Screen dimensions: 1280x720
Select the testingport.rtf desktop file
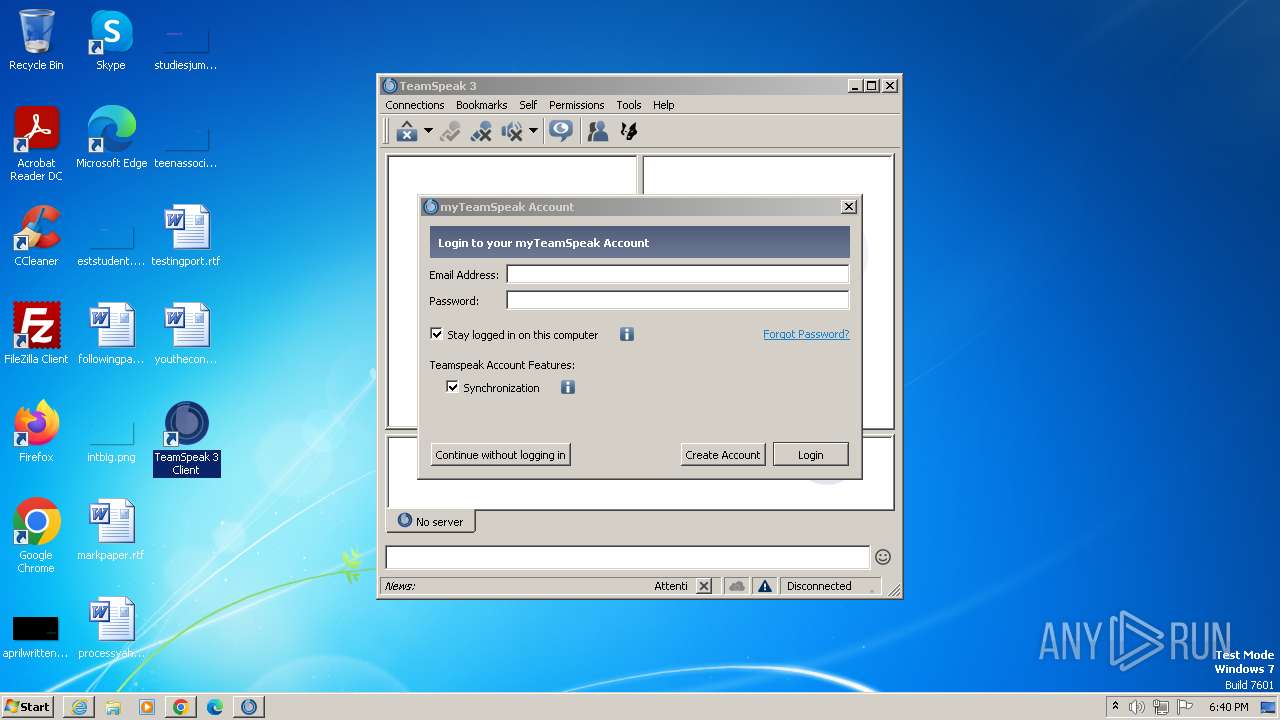(186, 236)
